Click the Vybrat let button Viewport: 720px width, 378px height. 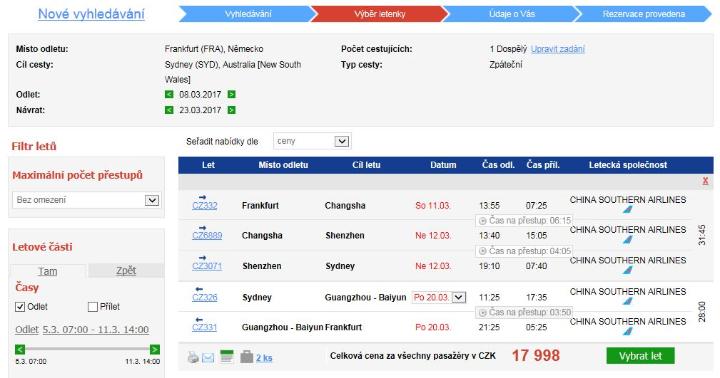tap(640, 356)
